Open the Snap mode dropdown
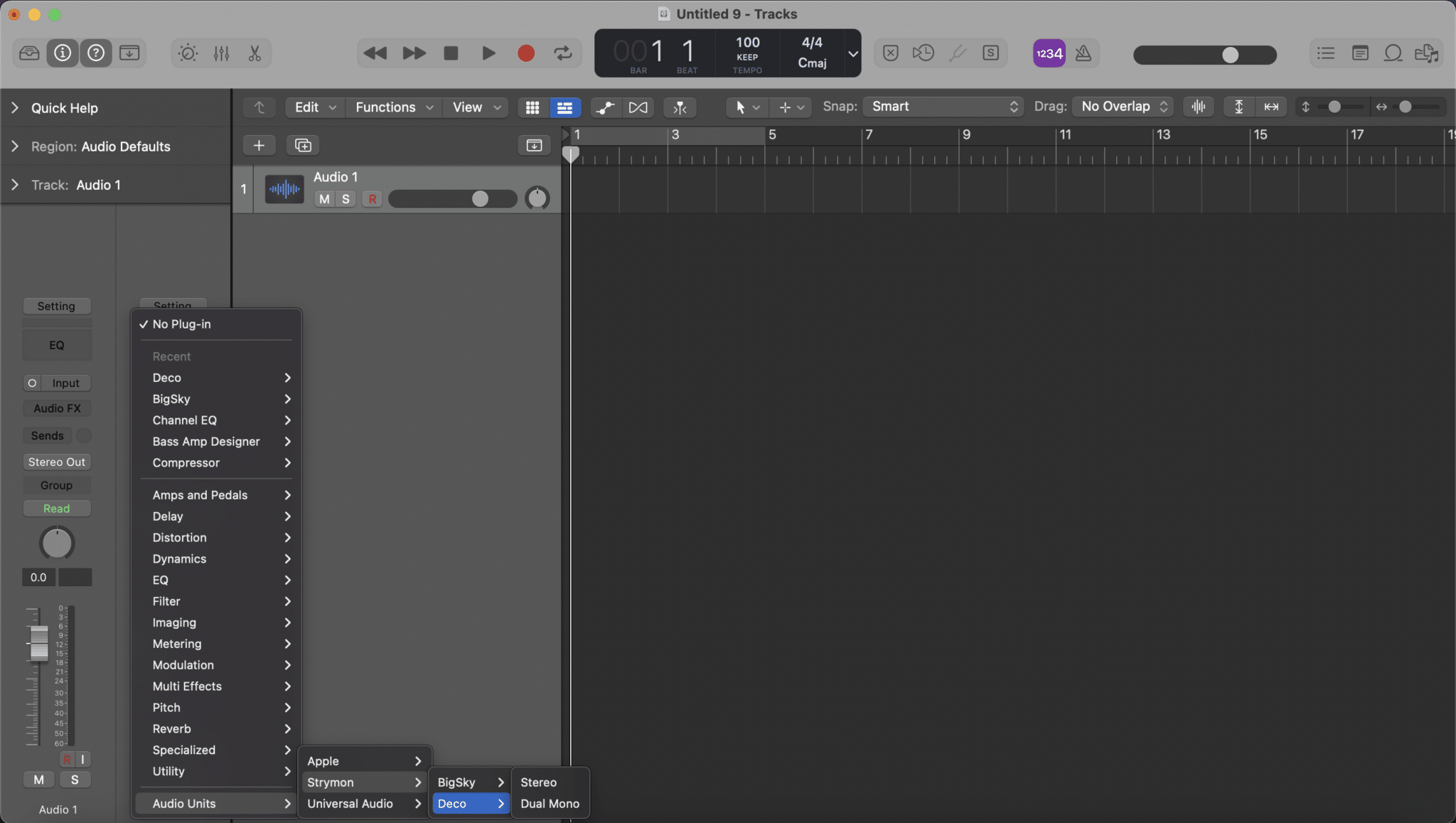The height and width of the screenshot is (823, 1456). tap(942, 106)
